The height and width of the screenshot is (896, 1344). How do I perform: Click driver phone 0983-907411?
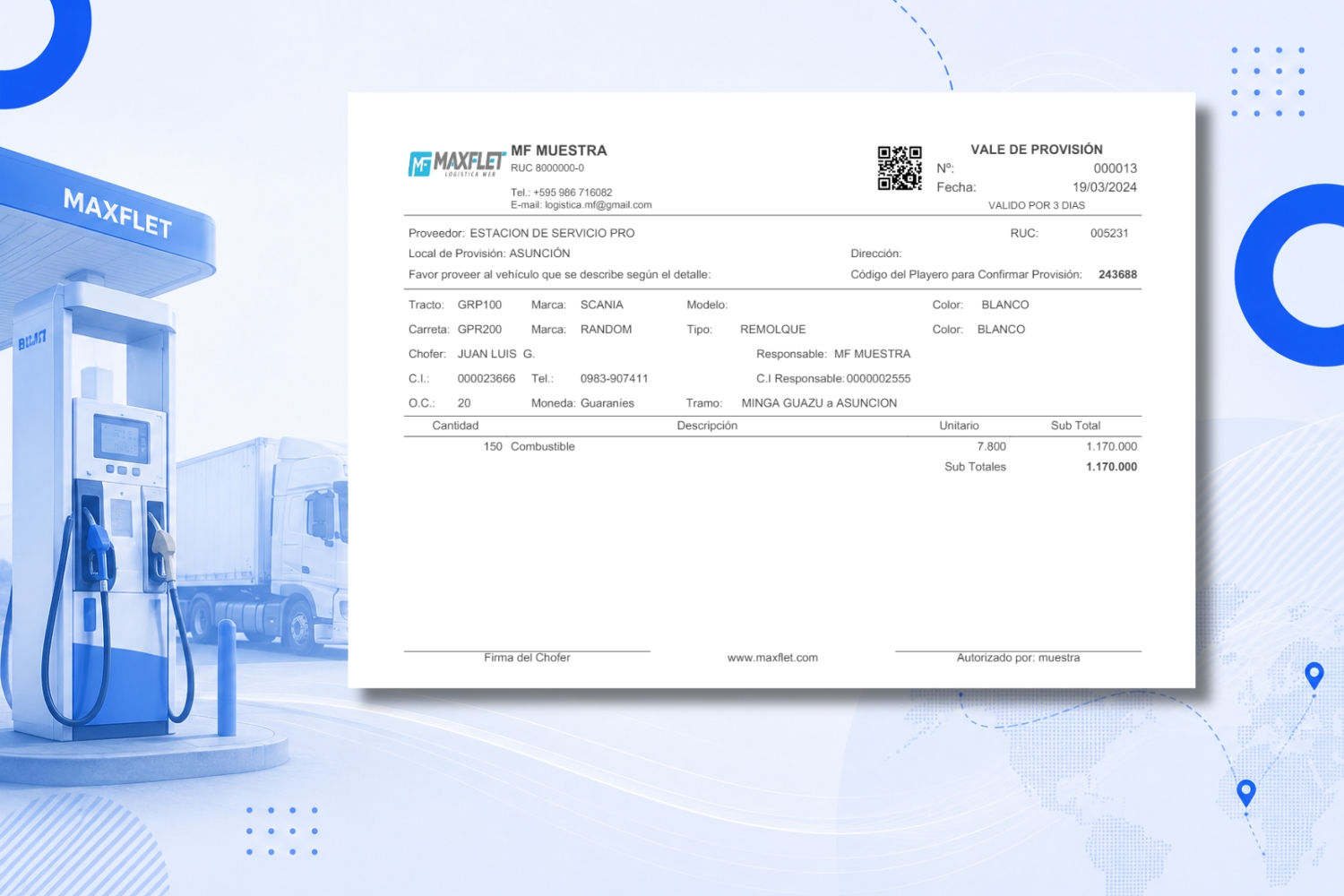point(614,379)
